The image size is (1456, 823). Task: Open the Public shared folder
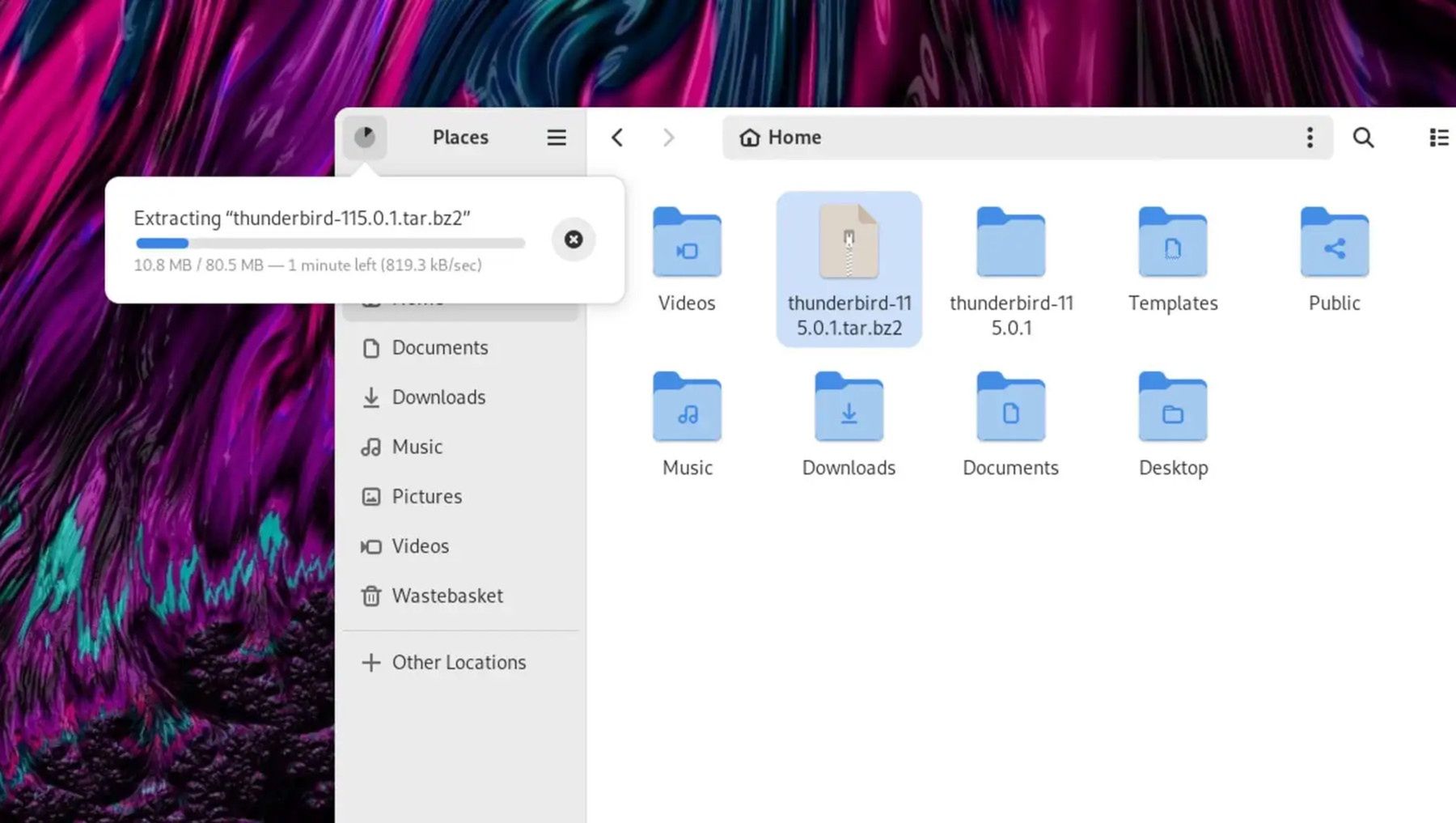(1334, 244)
